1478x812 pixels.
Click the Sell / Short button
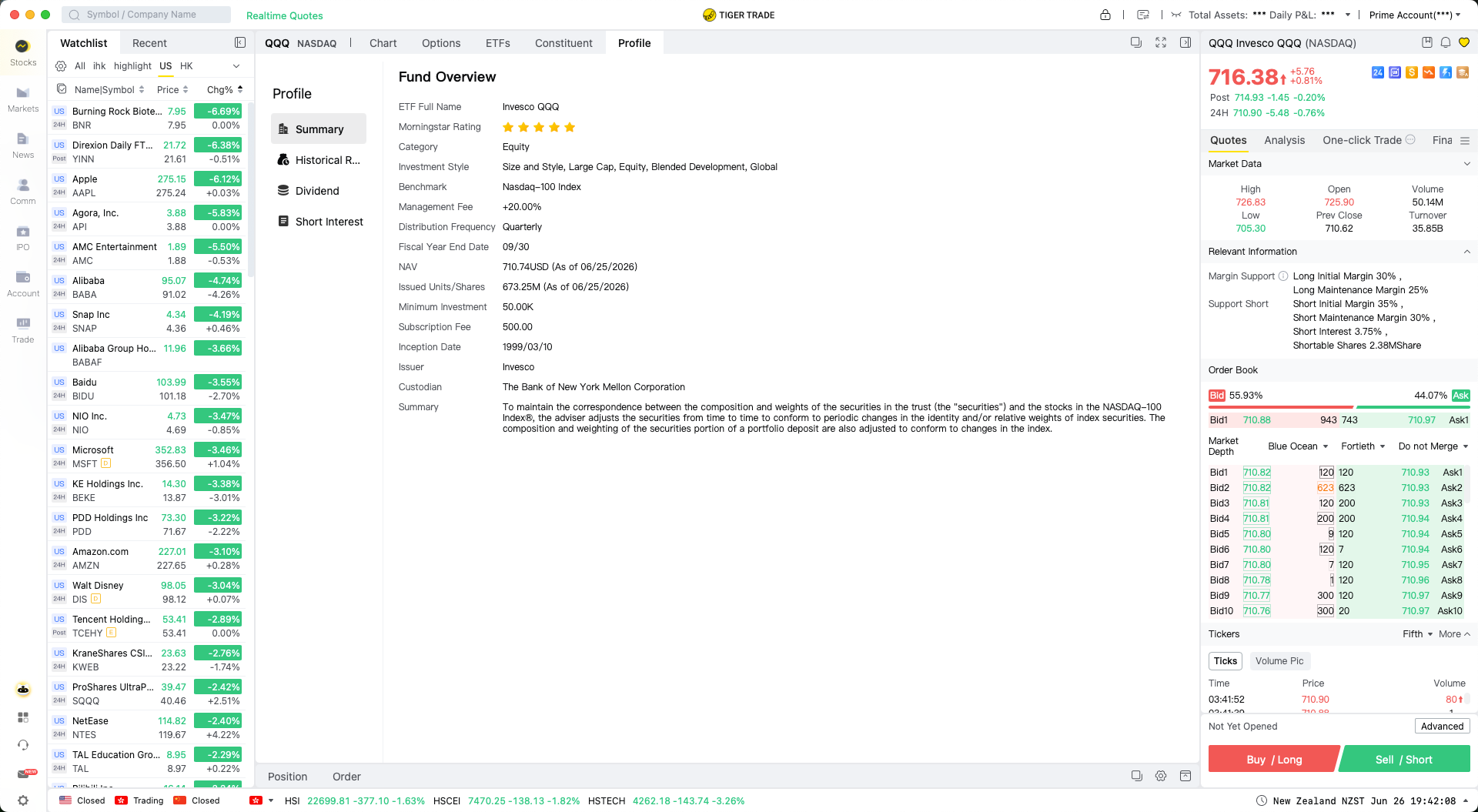tap(1405, 759)
